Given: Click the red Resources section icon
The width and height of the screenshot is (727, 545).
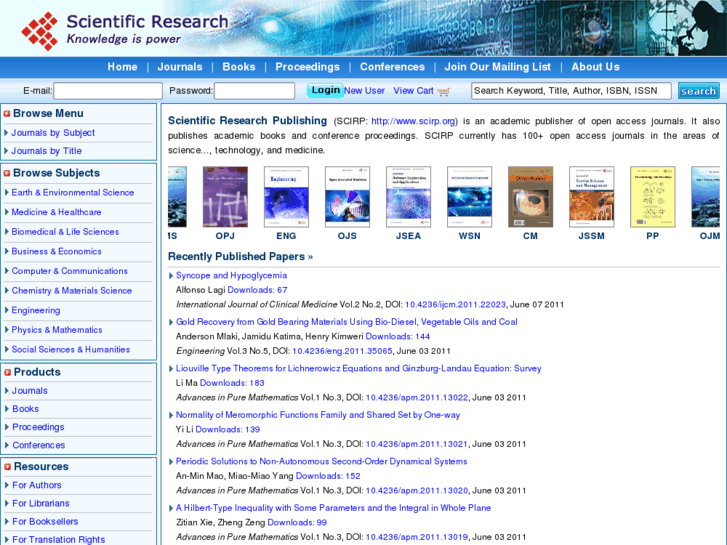Looking at the screenshot, I should [x=7, y=467].
